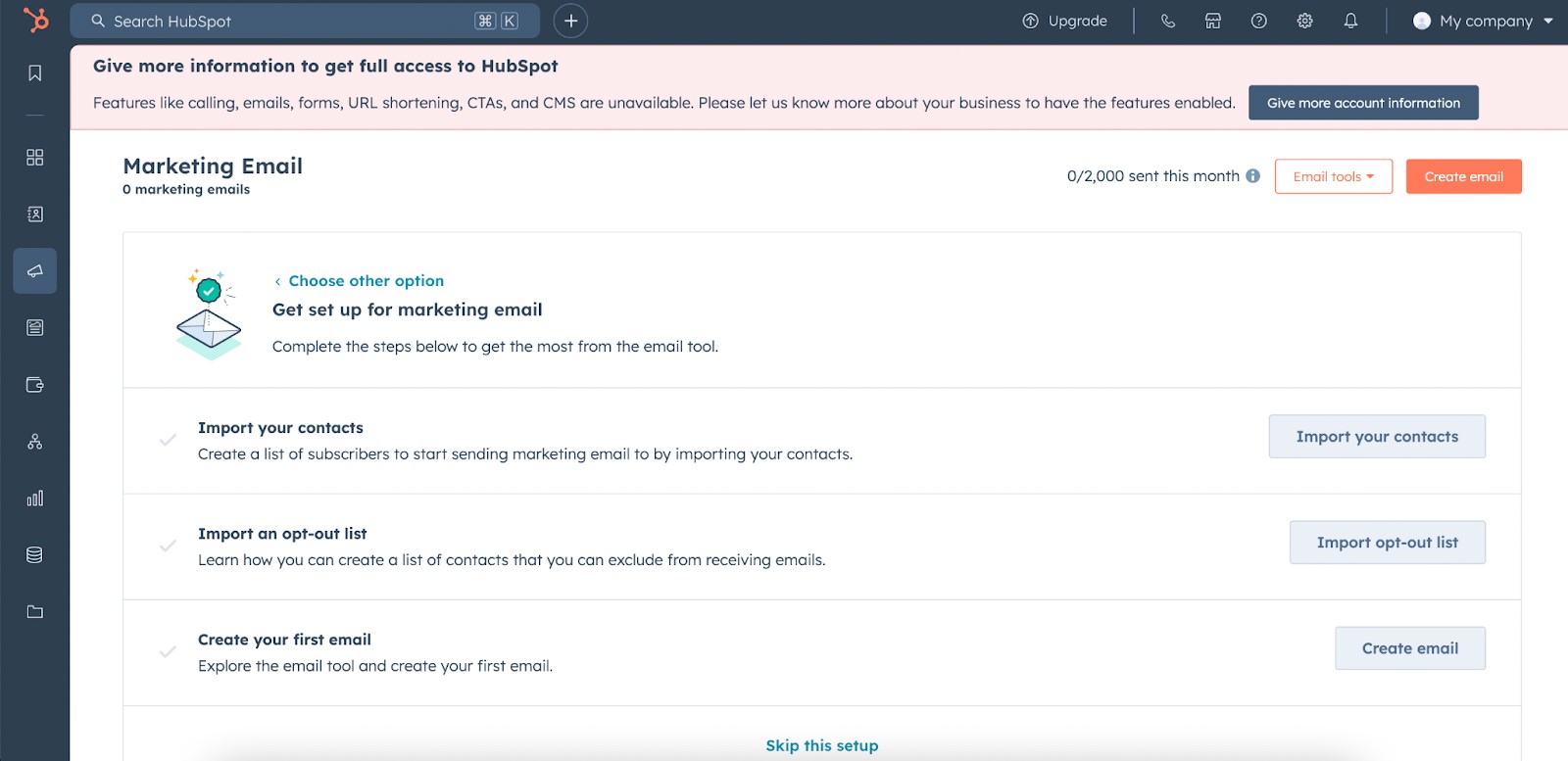The width and height of the screenshot is (1568, 761).
Task: Click the 'Import an opt-out list' step title
Action: tap(282, 534)
